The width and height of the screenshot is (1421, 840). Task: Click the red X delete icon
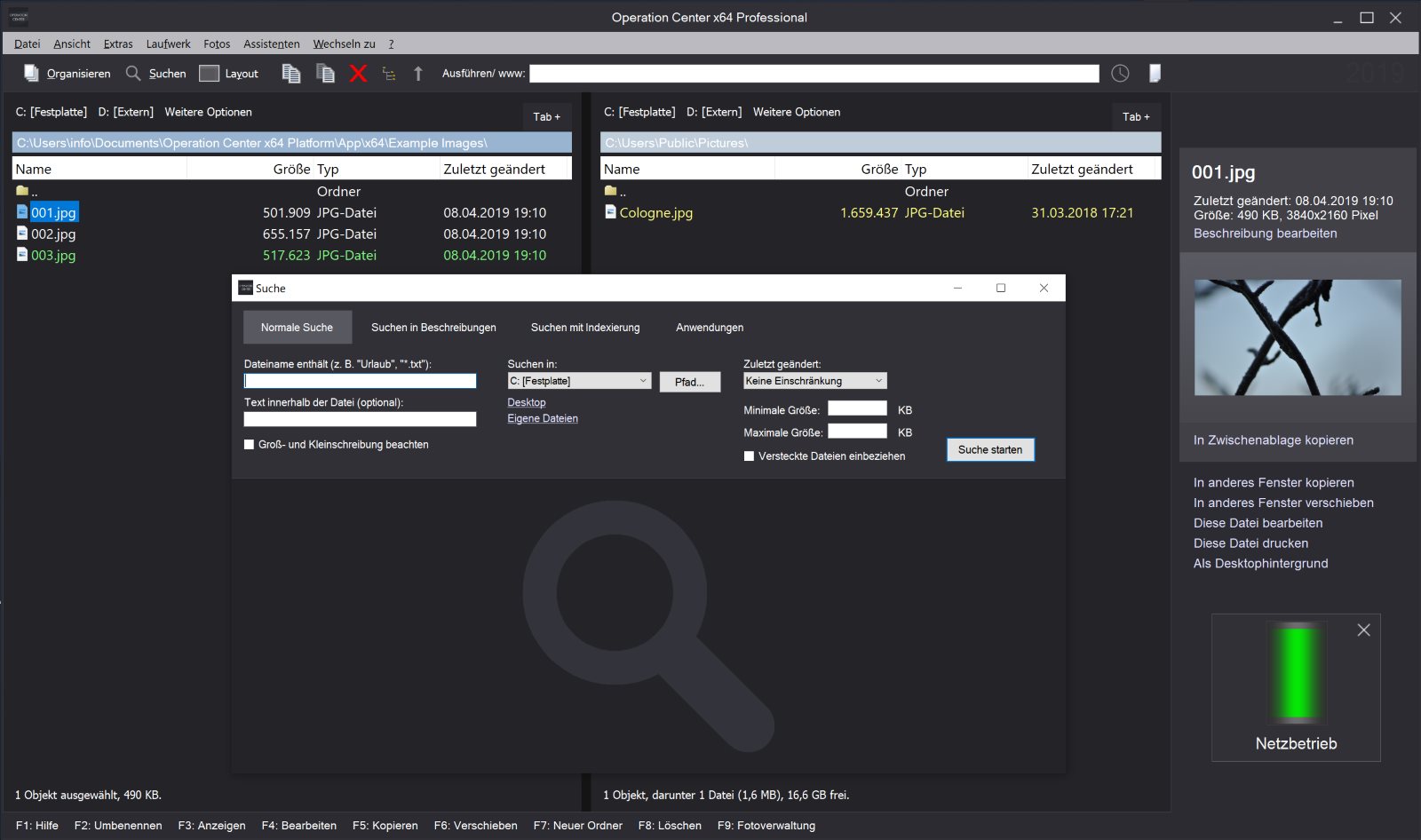coord(357,74)
